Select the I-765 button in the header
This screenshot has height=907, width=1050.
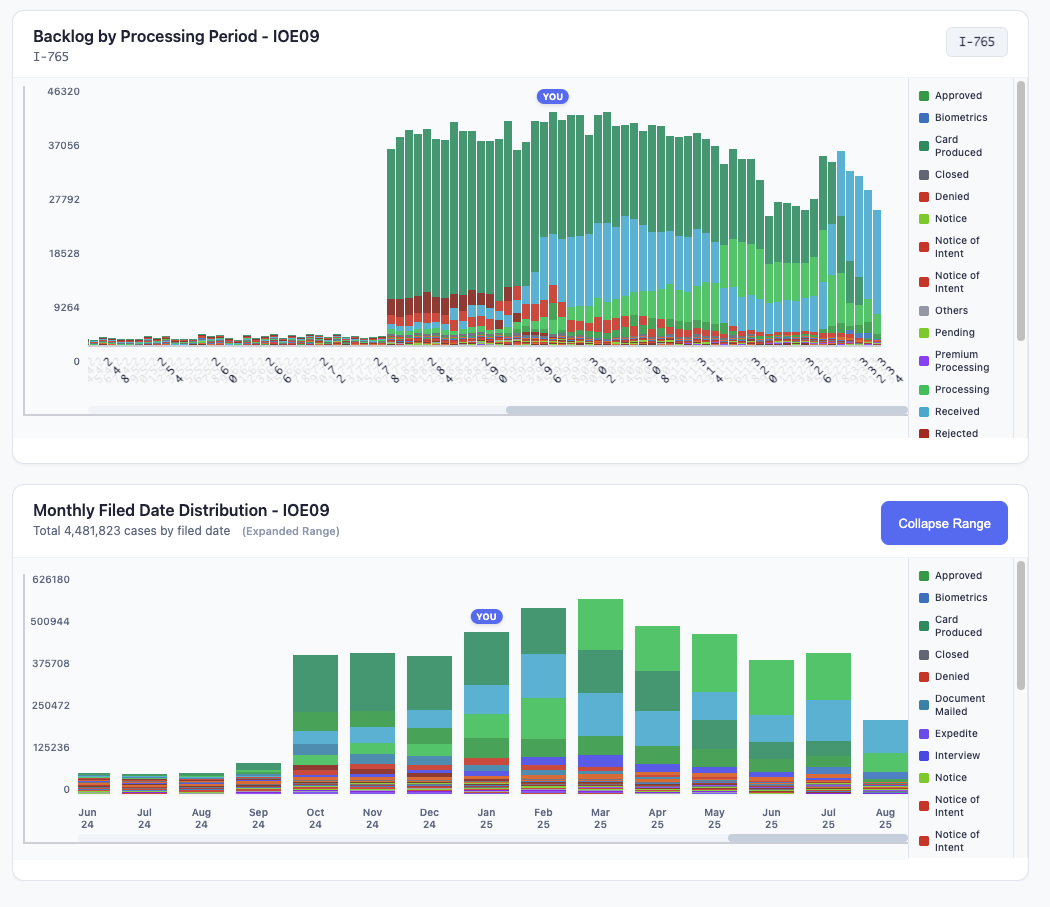[976, 42]
